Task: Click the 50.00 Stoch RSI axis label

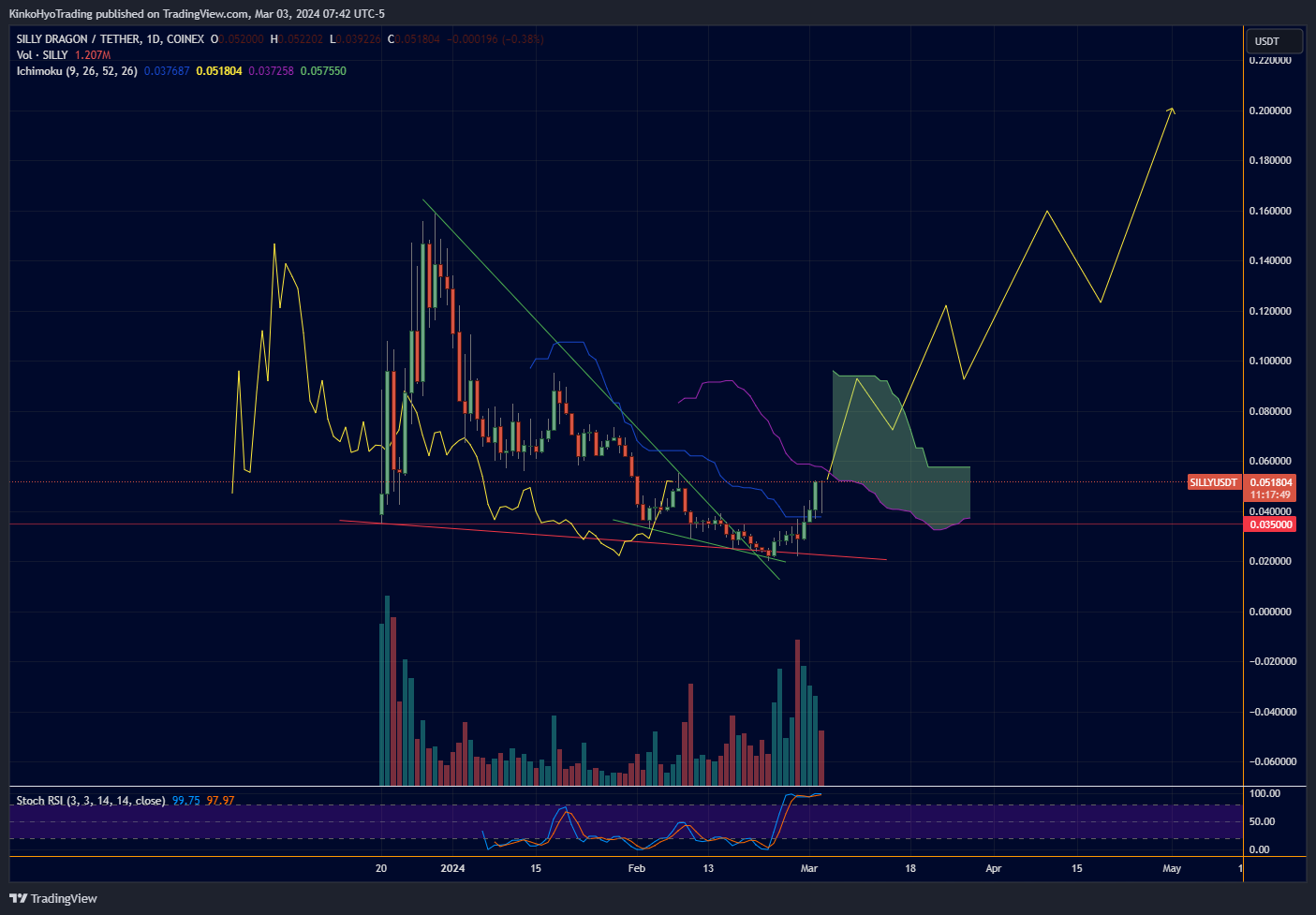Action: [1262, 821]
